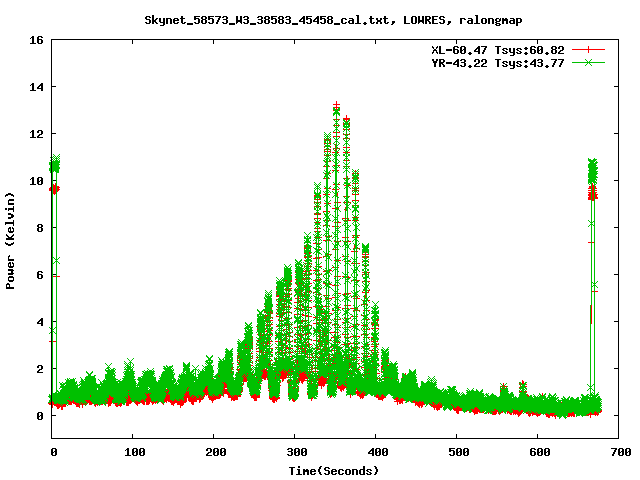640x480 pixels.
Task: Click the y-axis tick label '14'
Action: (x=36, y=87)
